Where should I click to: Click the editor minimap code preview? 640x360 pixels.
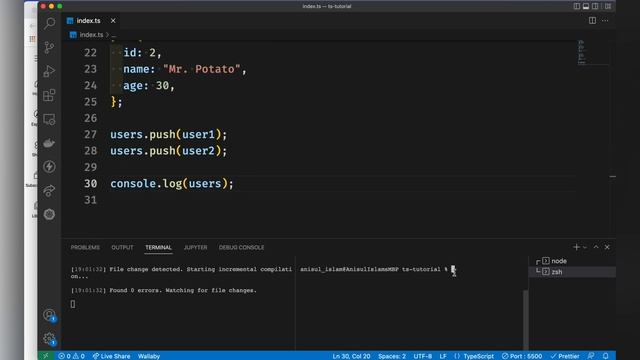[x=582, y=52]
